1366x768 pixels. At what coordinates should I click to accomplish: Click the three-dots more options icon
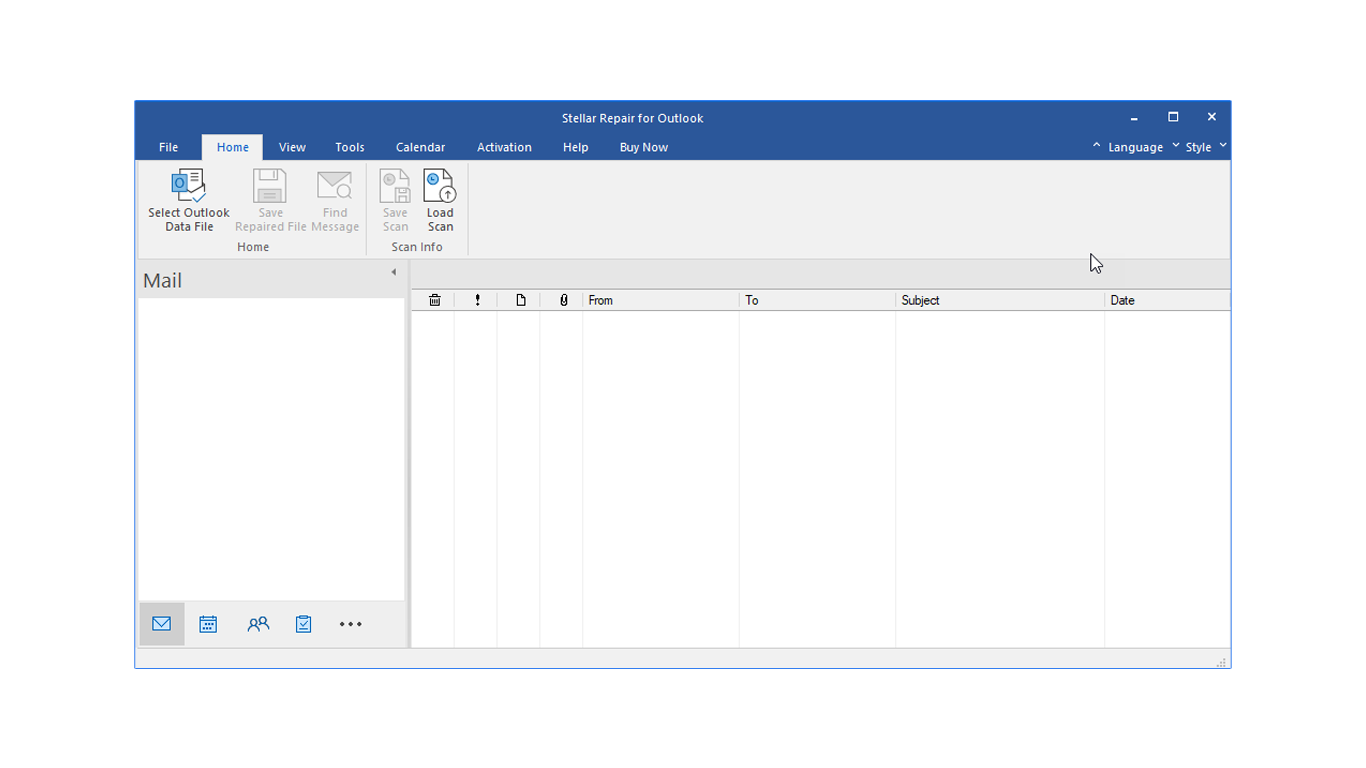[350, 624]
